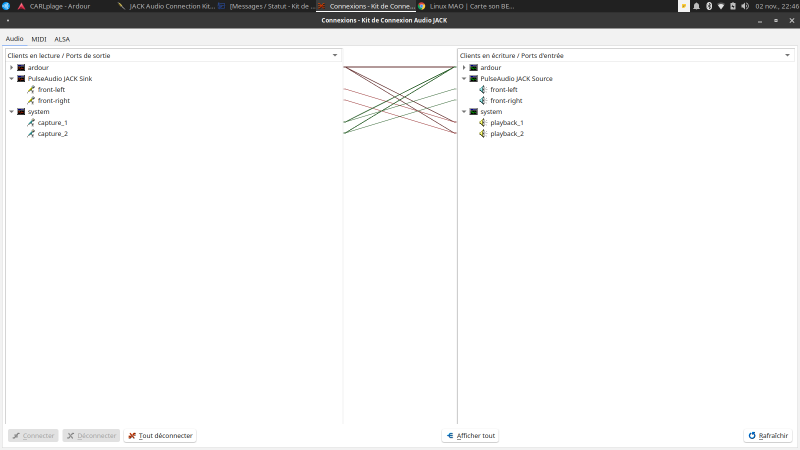Open network Wi-Fi icon in system tray

pos(721,6)
